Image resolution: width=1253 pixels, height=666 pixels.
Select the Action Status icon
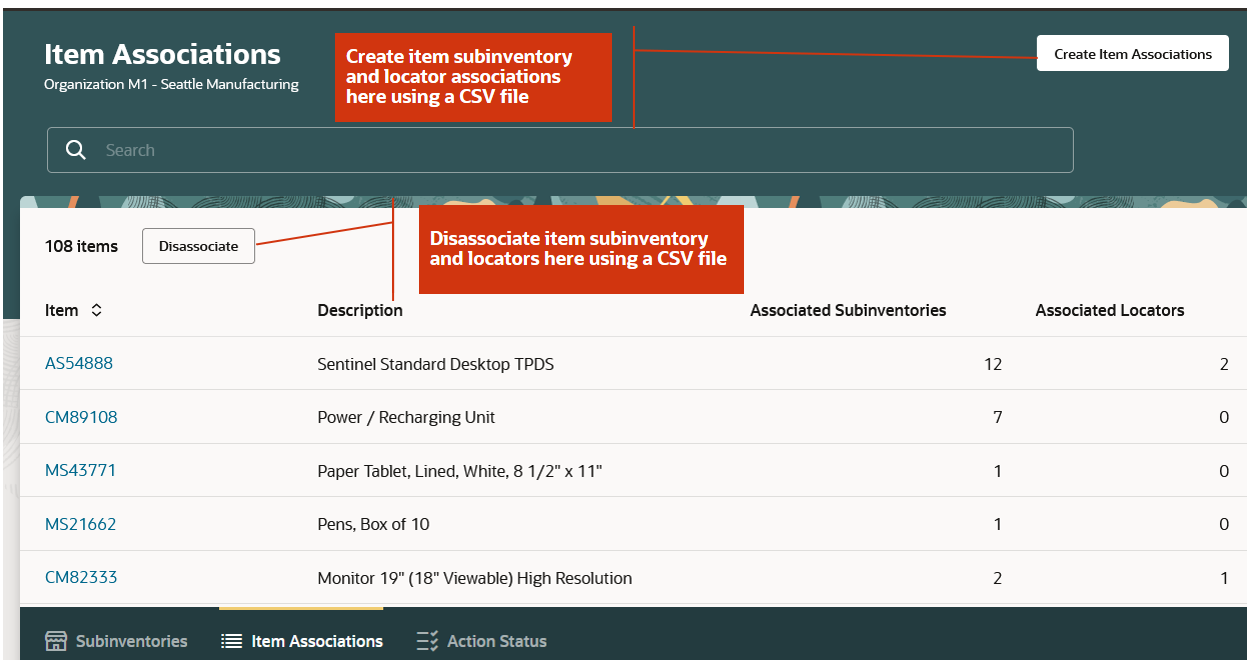coord(428,641)
